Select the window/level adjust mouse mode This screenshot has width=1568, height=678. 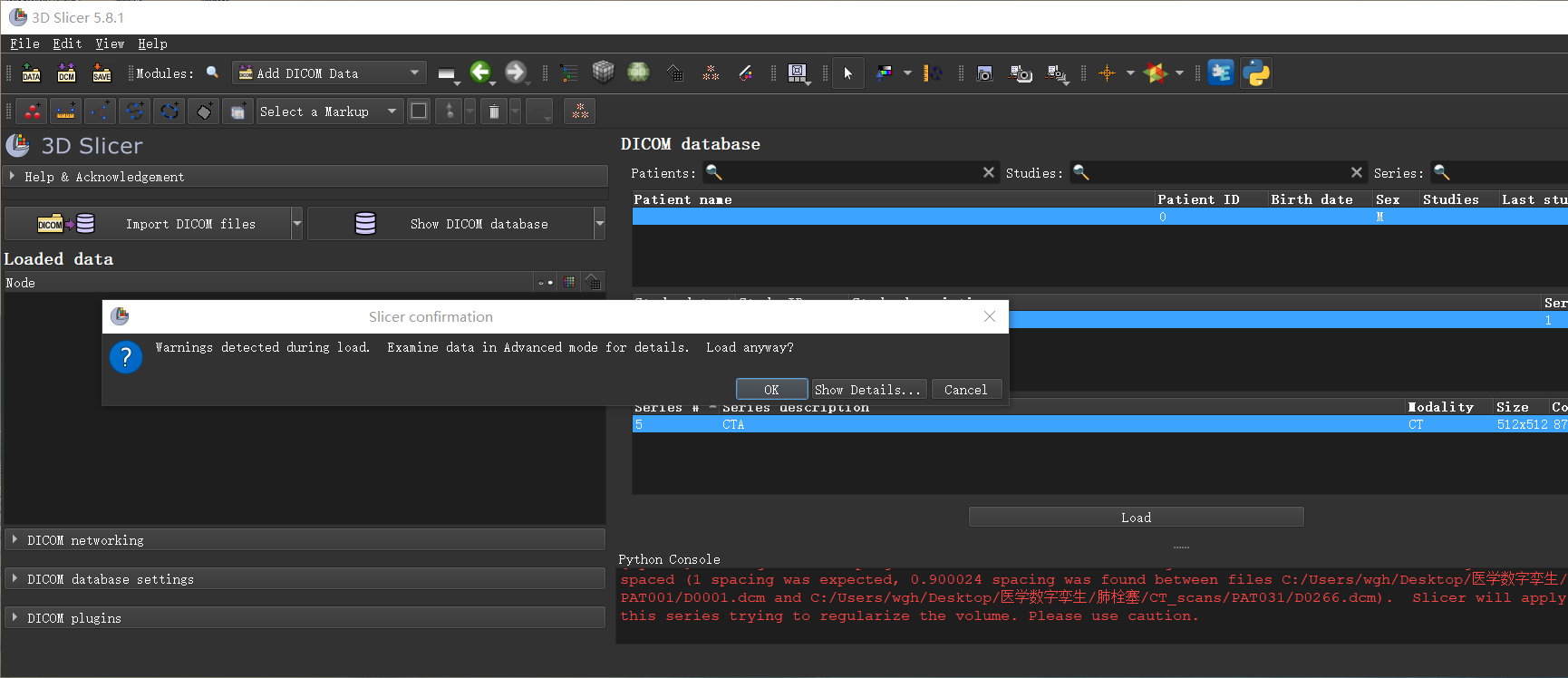click(x=885, y=73)
